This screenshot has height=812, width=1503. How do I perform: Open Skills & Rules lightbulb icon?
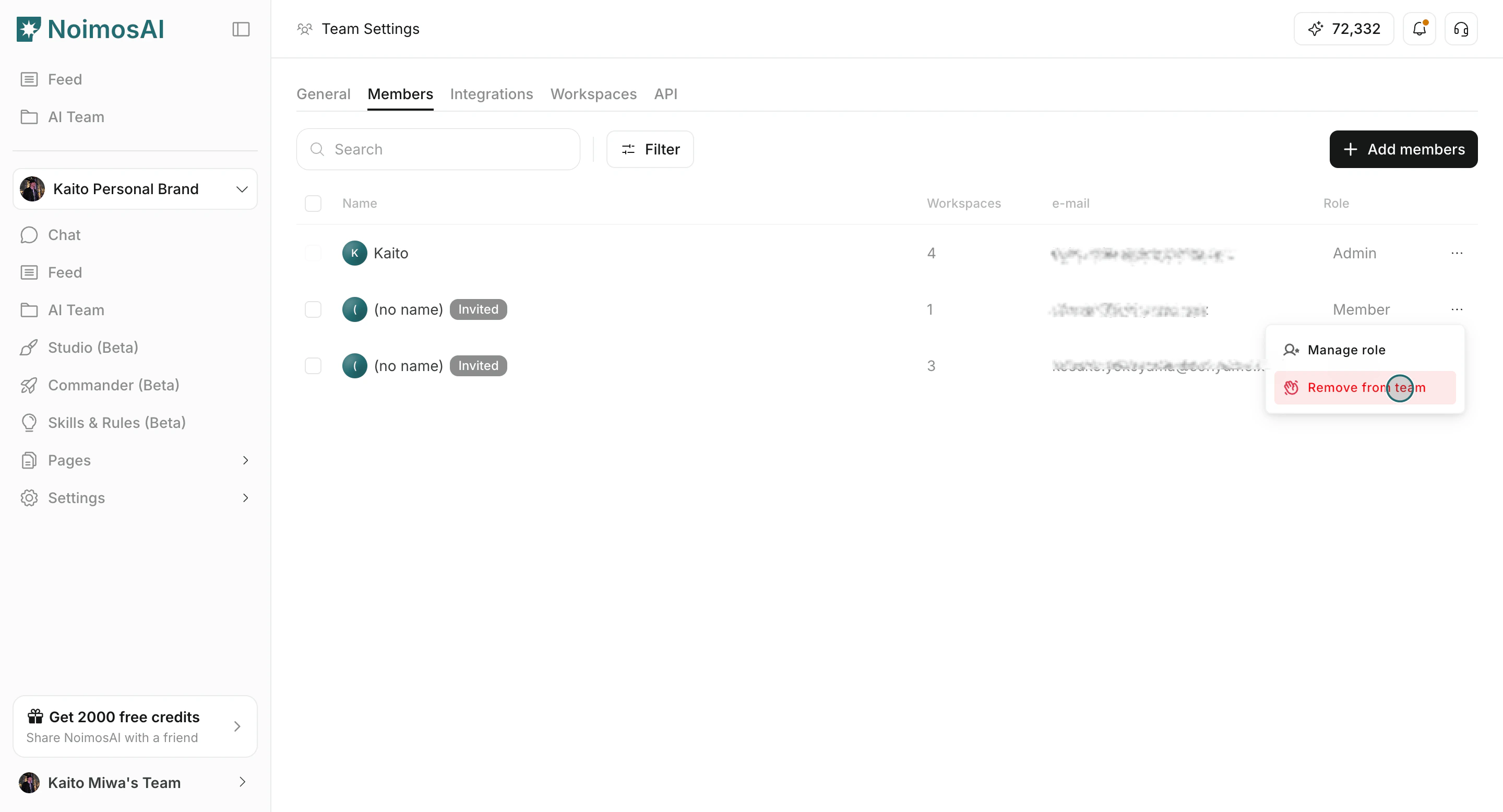(29, 423)
